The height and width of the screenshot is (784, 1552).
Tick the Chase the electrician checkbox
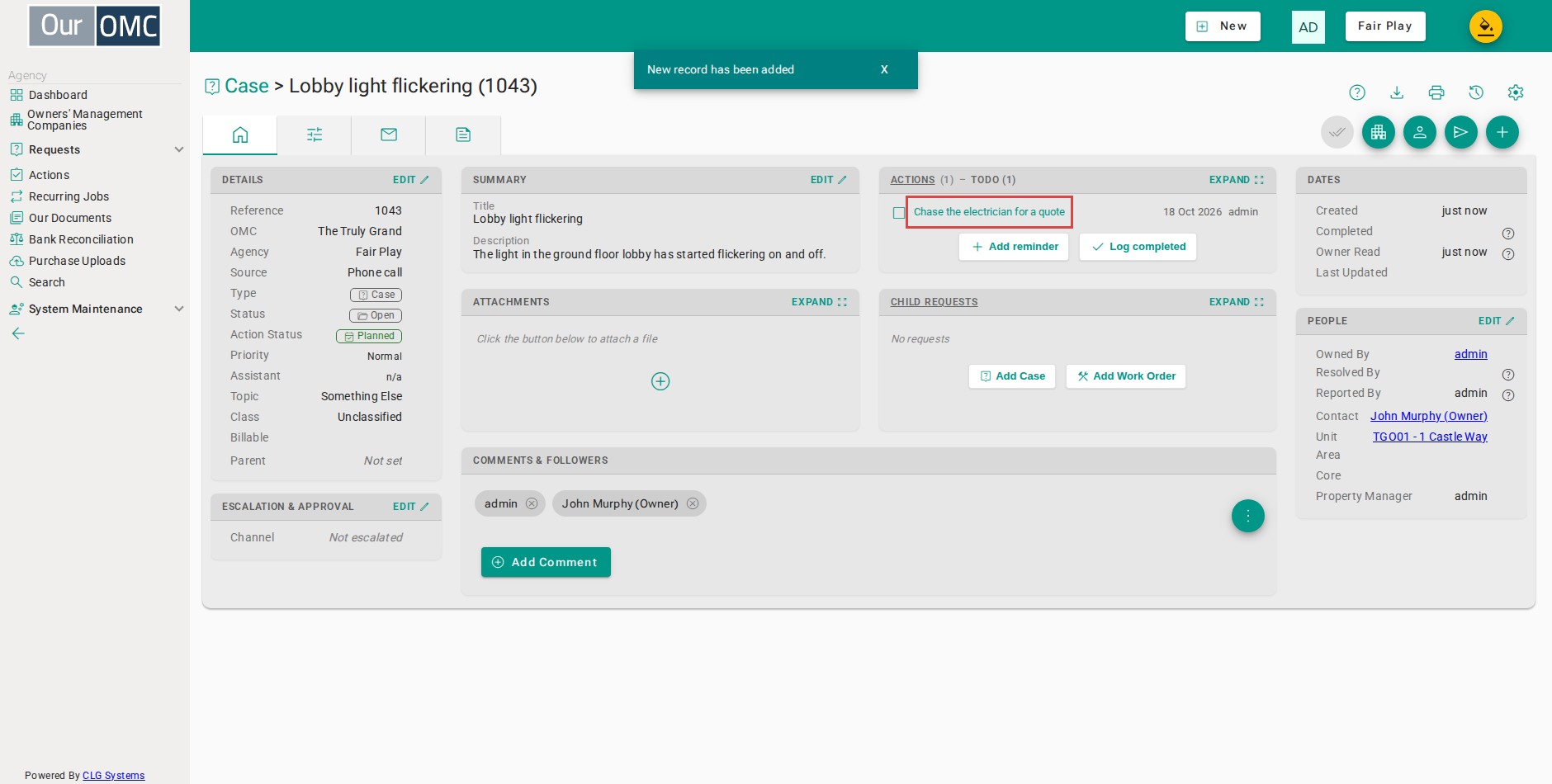point(899,213)
